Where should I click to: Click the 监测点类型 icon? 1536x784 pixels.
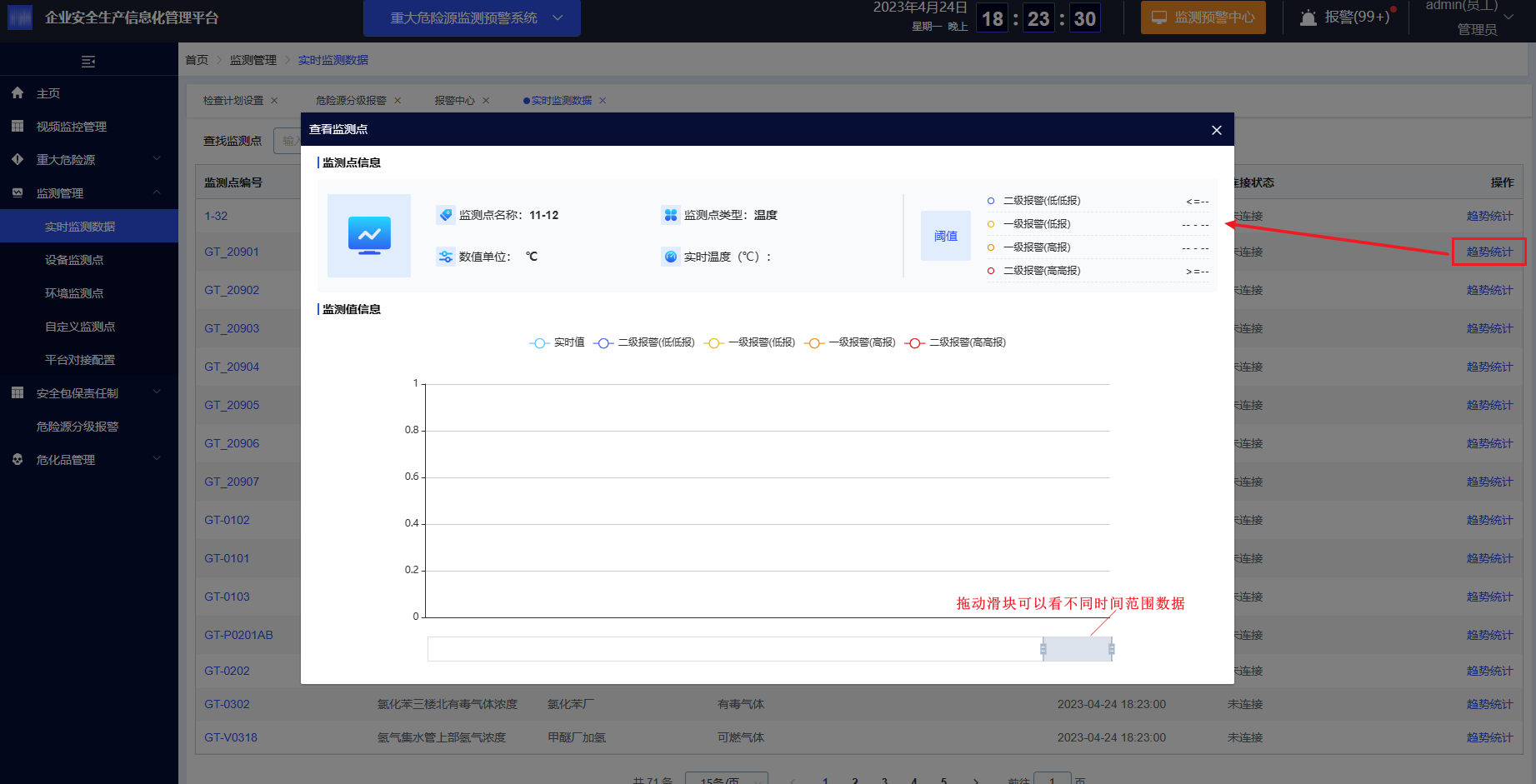coord(671,215)
